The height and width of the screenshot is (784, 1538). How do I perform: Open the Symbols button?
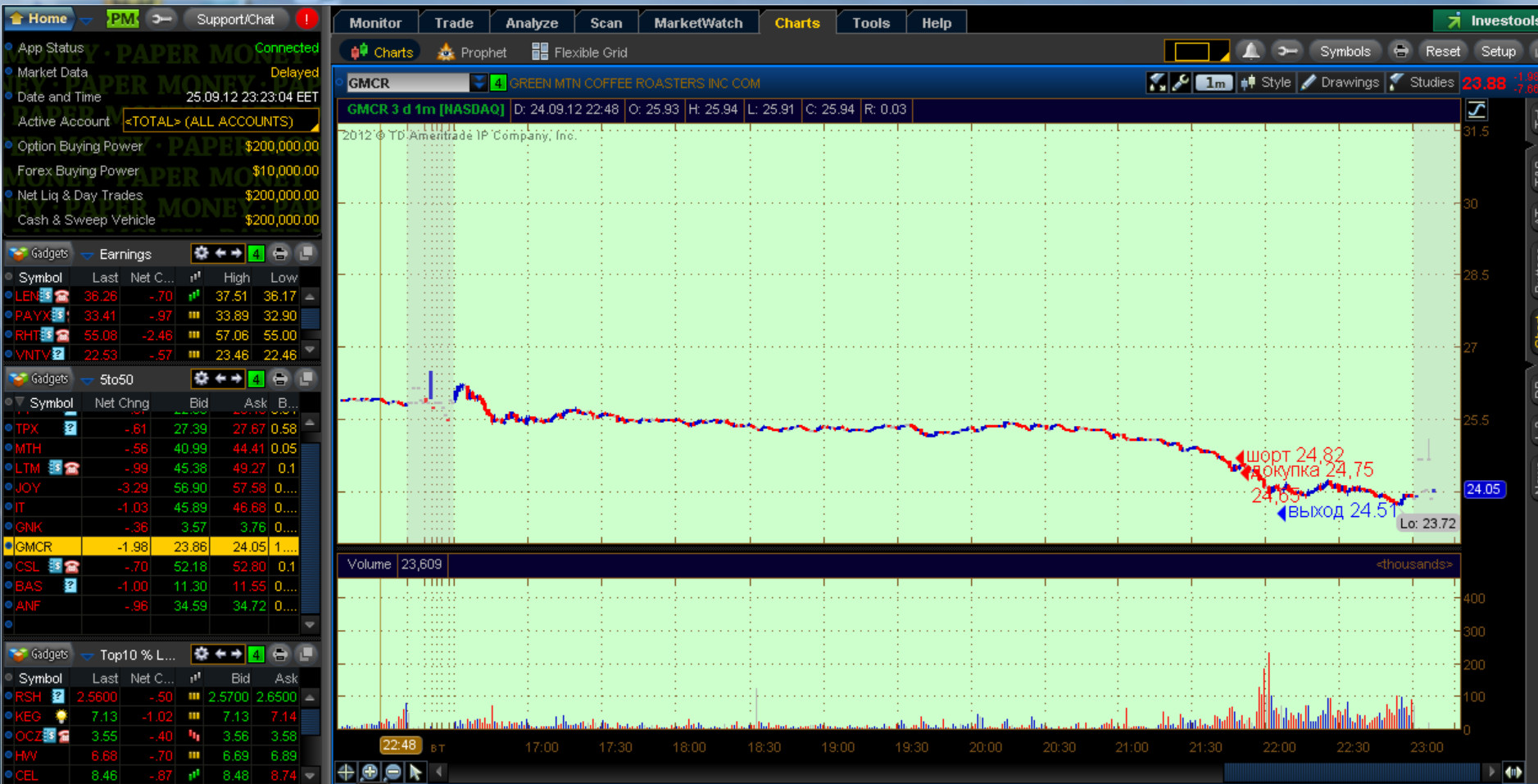click(1345, 51)
